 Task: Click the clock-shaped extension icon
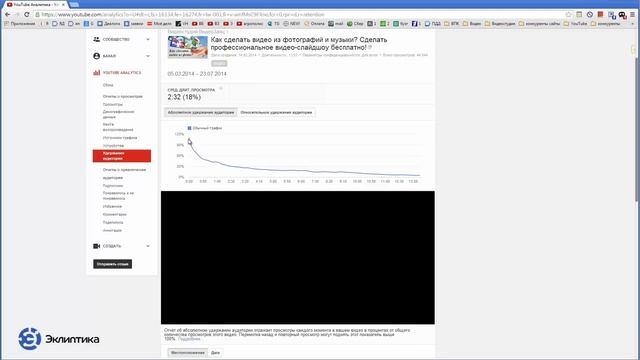(x=589, y=14)
